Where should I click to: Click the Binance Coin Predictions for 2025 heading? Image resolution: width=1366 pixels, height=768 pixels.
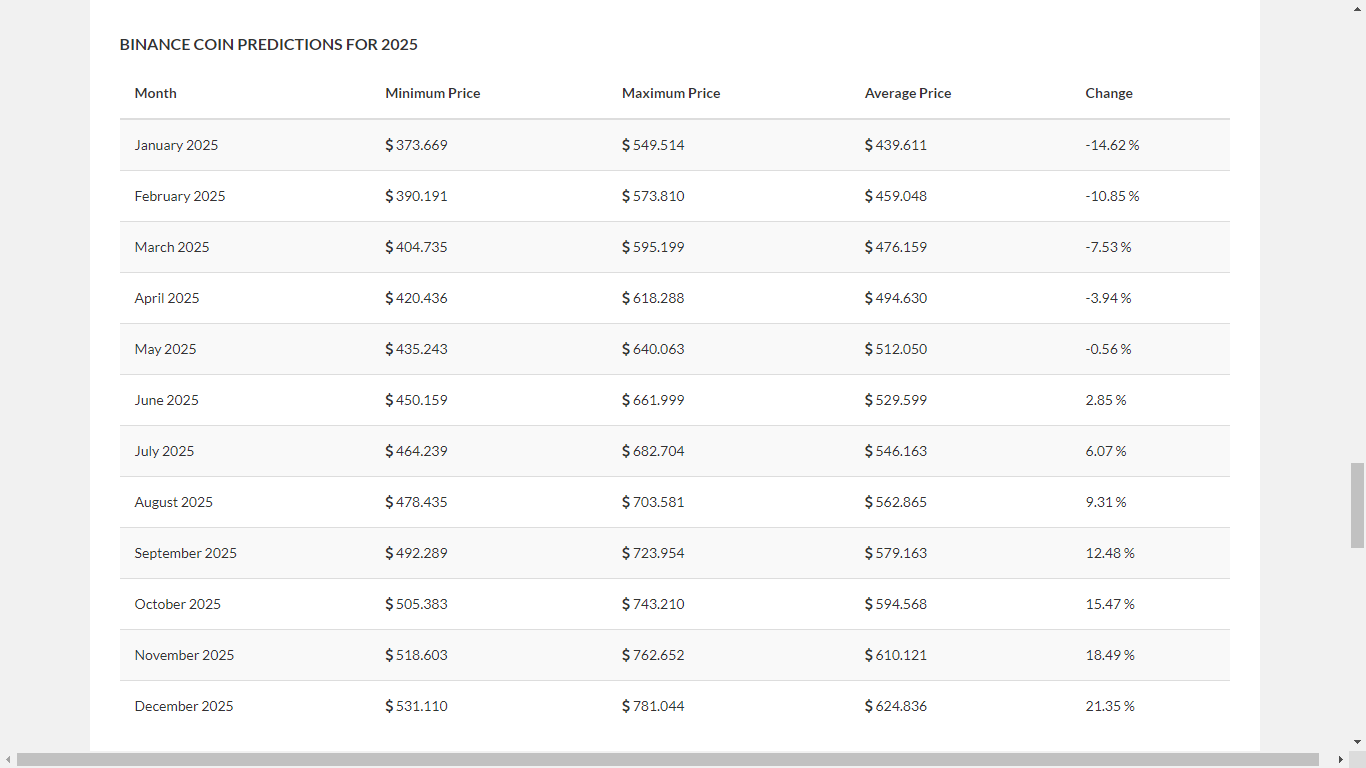pos(268,45)
